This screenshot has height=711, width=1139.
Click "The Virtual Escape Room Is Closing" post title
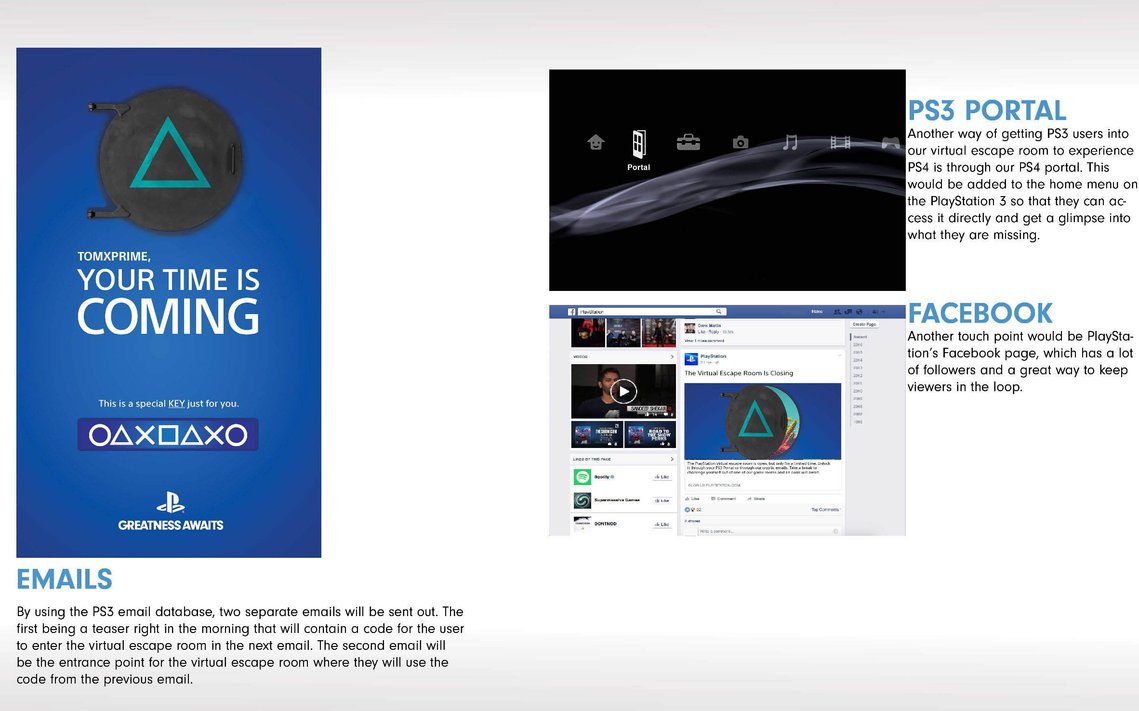pyautogui.click(x=739, y=373)
